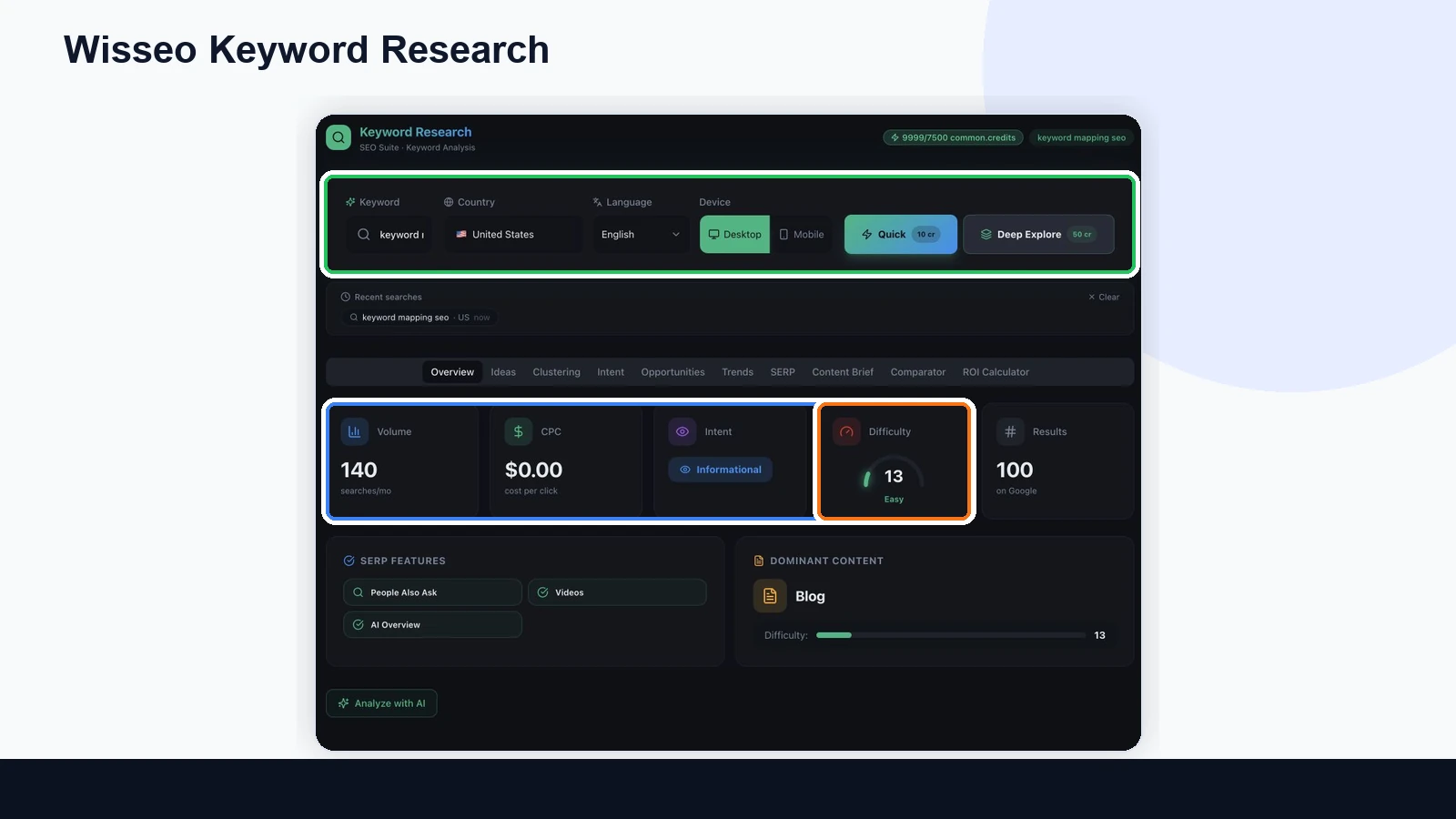Click the Dominant Content difficulty progress bar
1456x819 pixels.
click(951, 635)
